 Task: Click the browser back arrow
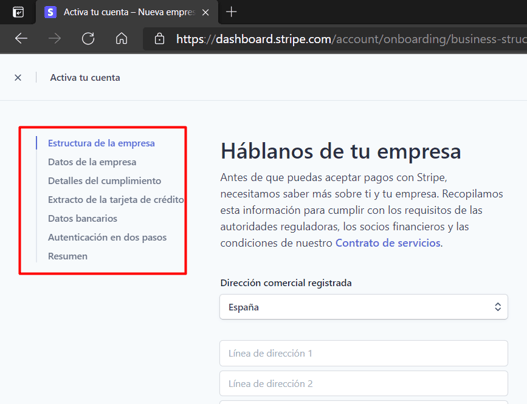[x=21, y=39]
